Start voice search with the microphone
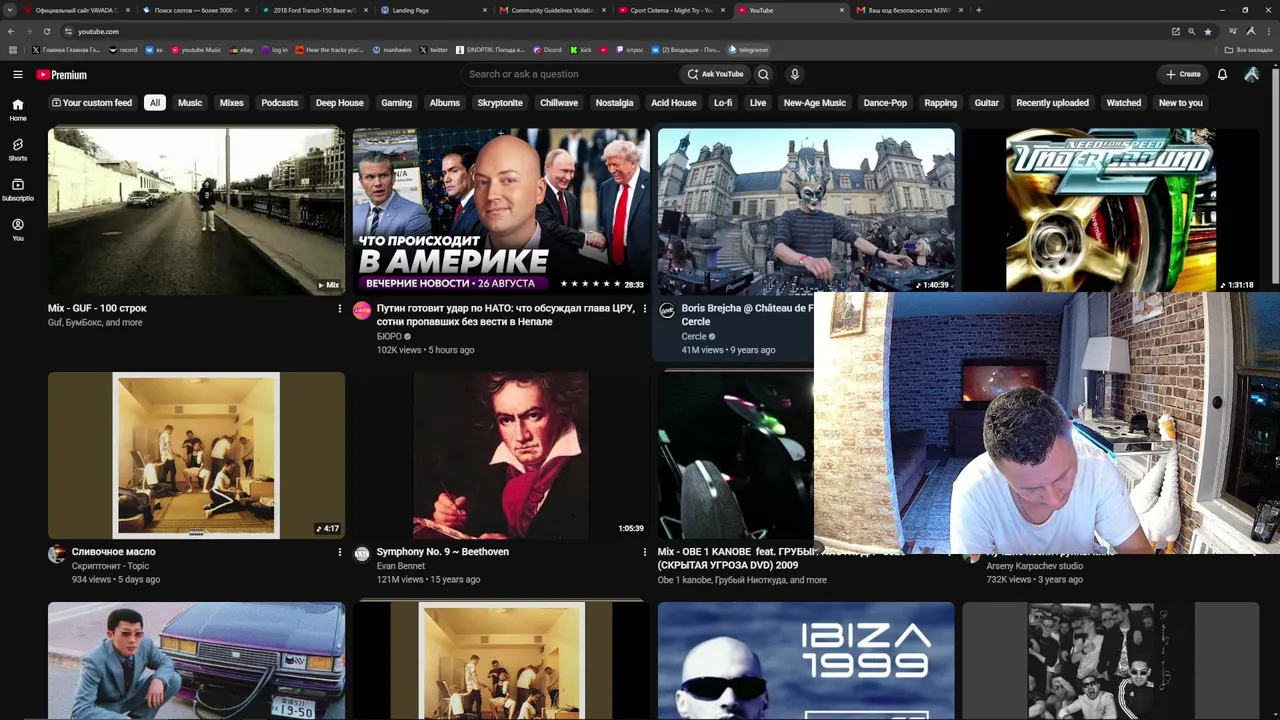The width and height of the screenshot is (1280, 720). click(795, 74)
